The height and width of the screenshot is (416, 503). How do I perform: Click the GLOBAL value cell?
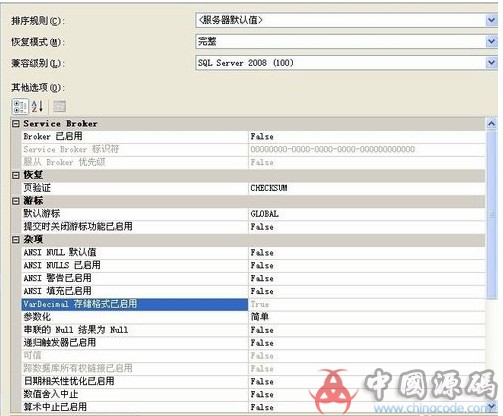(x=367, y=214)
